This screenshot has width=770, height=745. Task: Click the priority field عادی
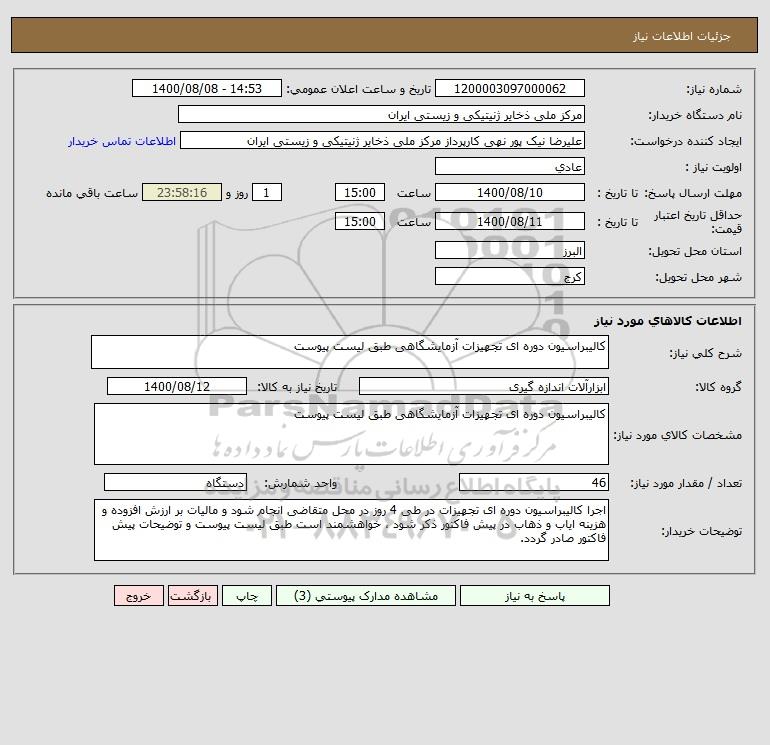click(x=510, y=166)
